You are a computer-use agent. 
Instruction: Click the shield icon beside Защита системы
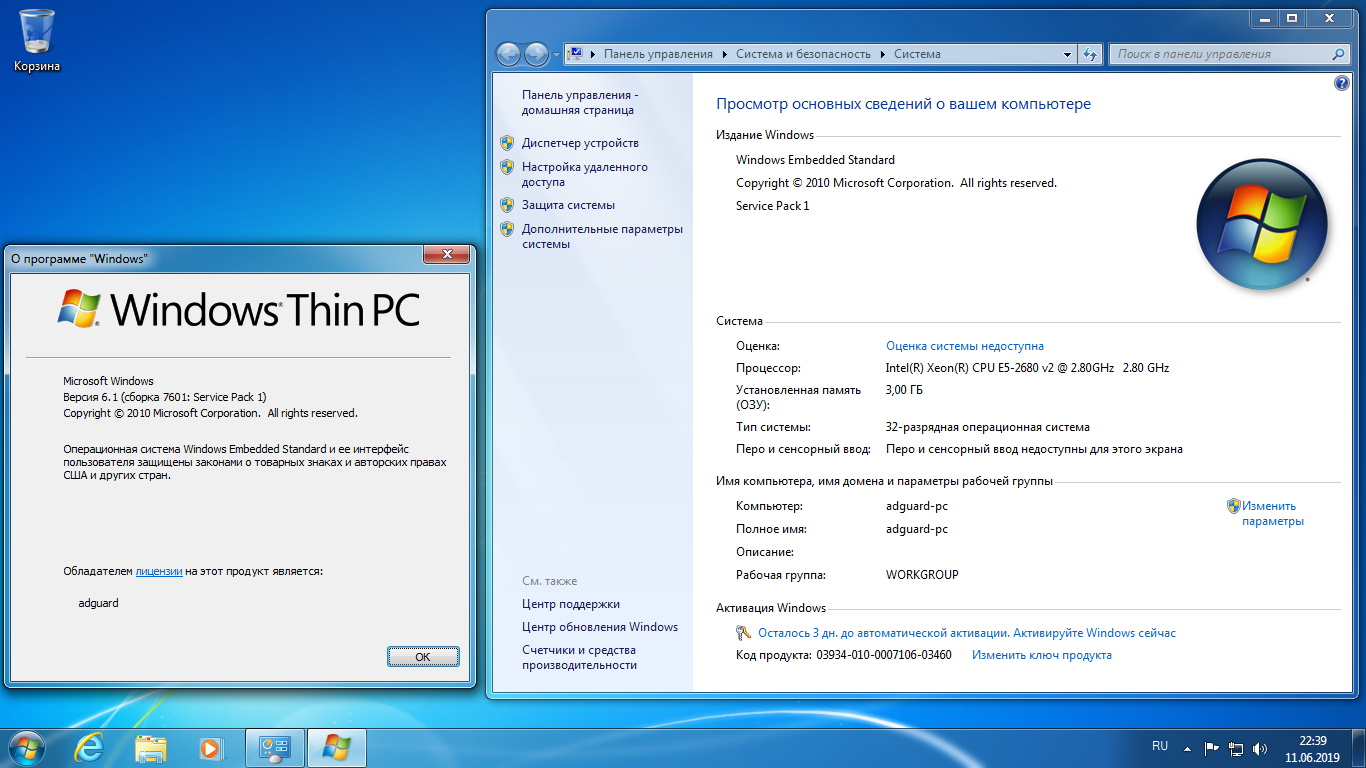506,205
